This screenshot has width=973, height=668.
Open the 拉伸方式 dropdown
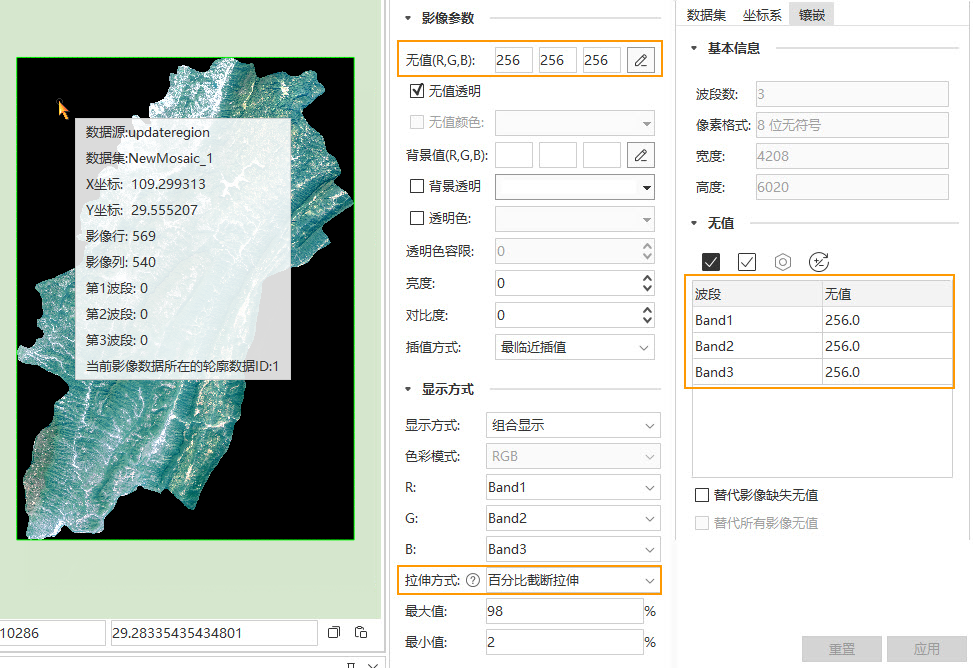point(572,580)
